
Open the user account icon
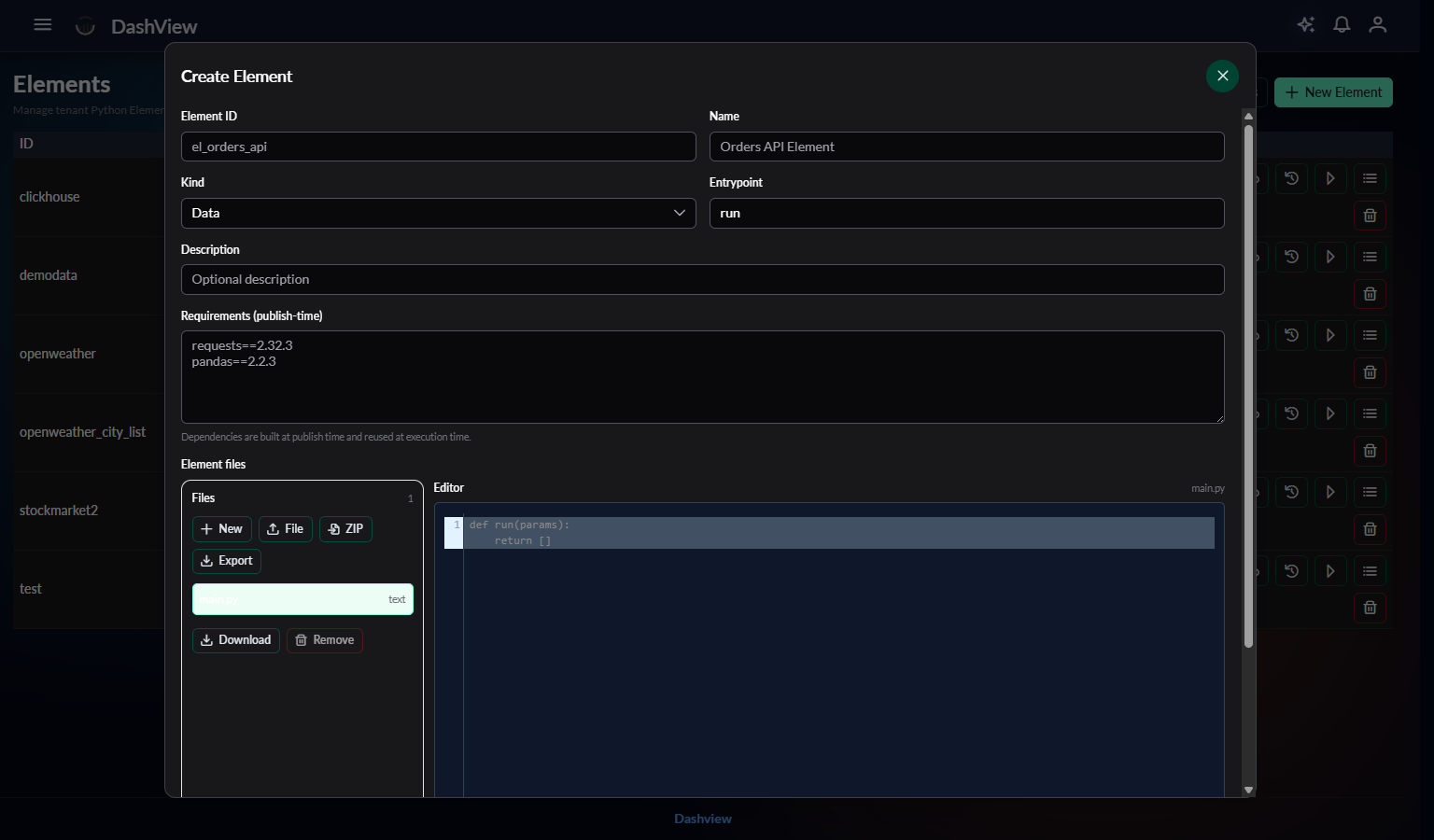point(1377,24)
